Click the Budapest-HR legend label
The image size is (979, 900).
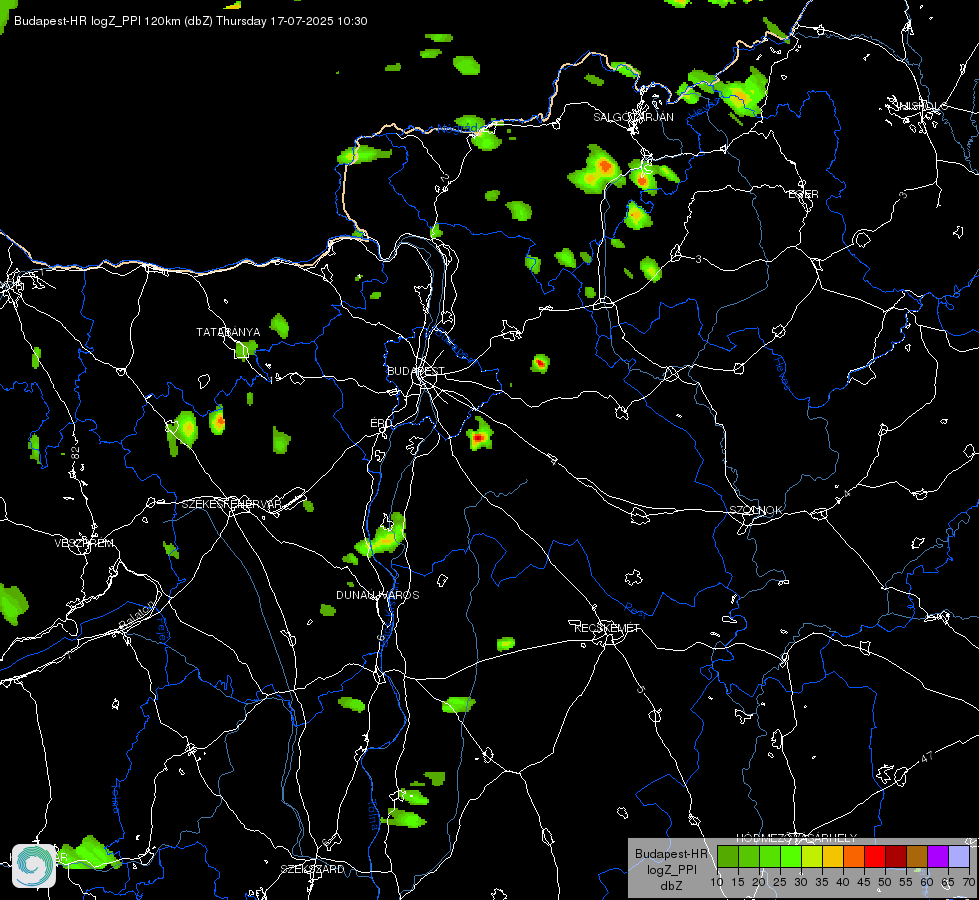671,854
